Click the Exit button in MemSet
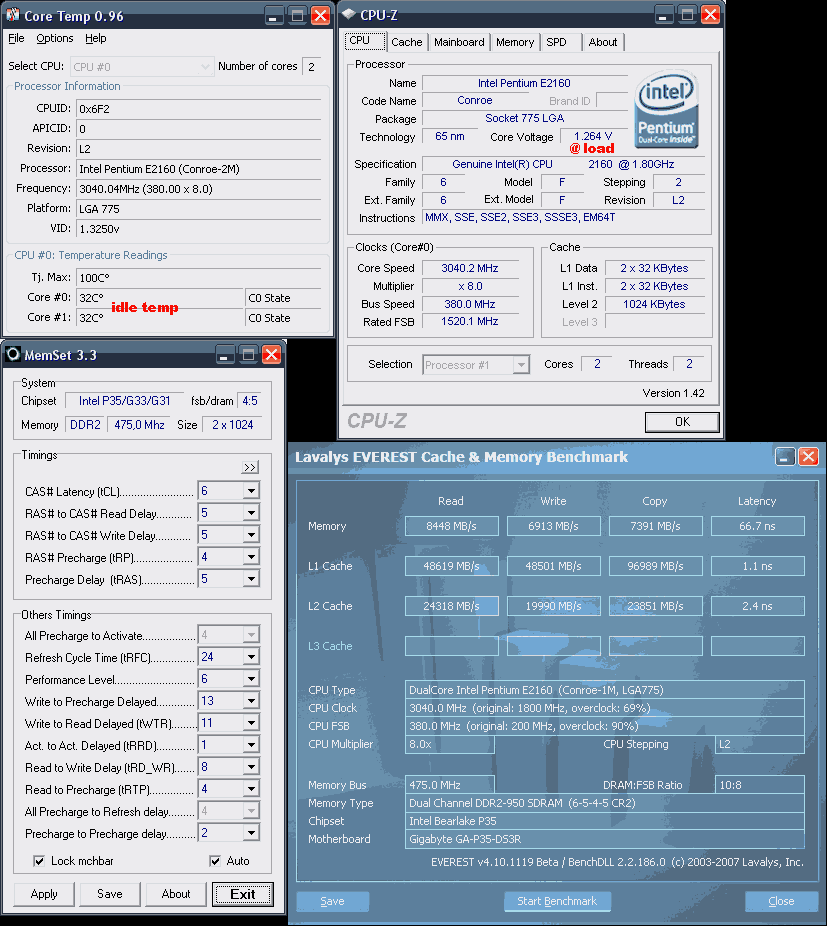 pyautogui.click(x=243, y=894)
